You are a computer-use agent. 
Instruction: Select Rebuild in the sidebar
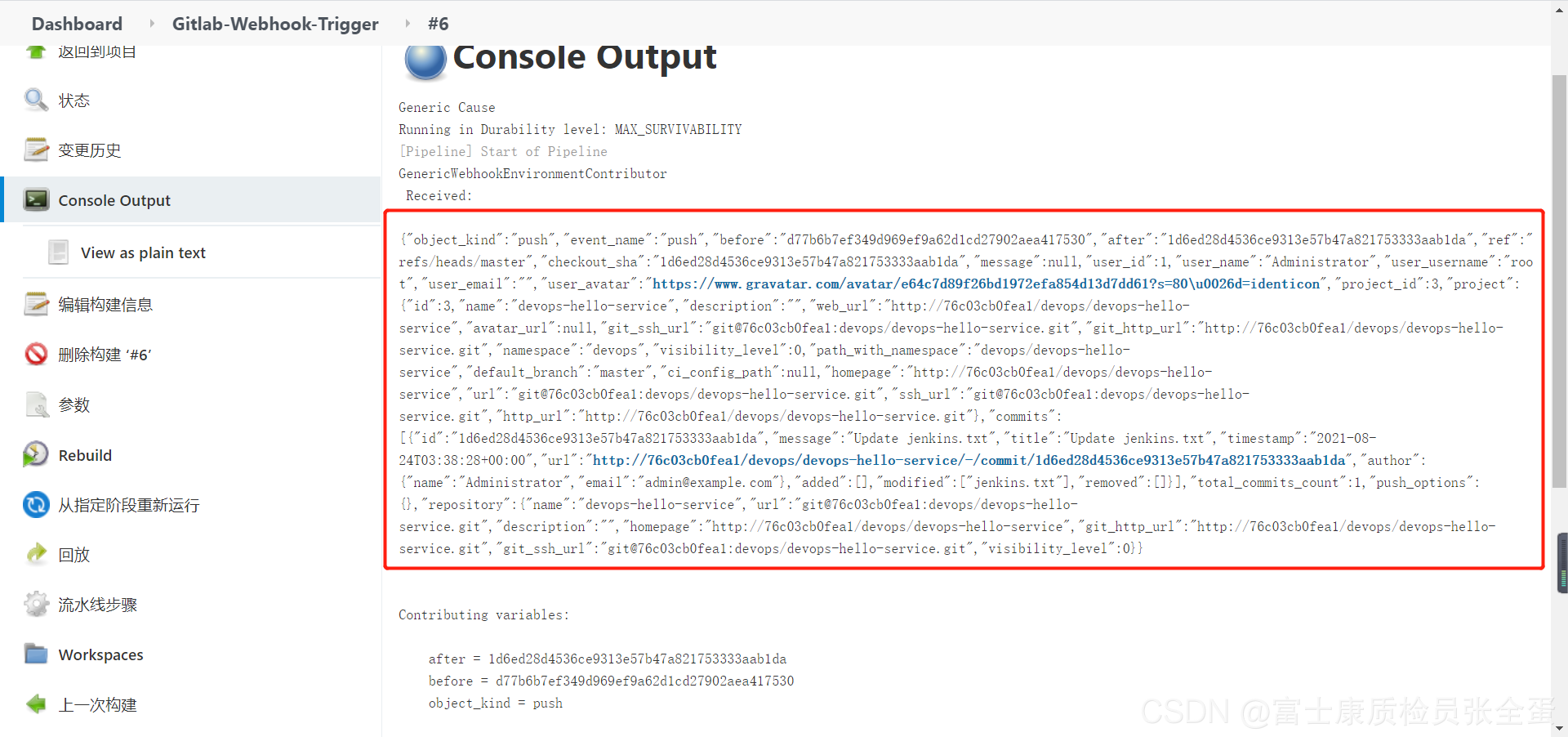85,455
